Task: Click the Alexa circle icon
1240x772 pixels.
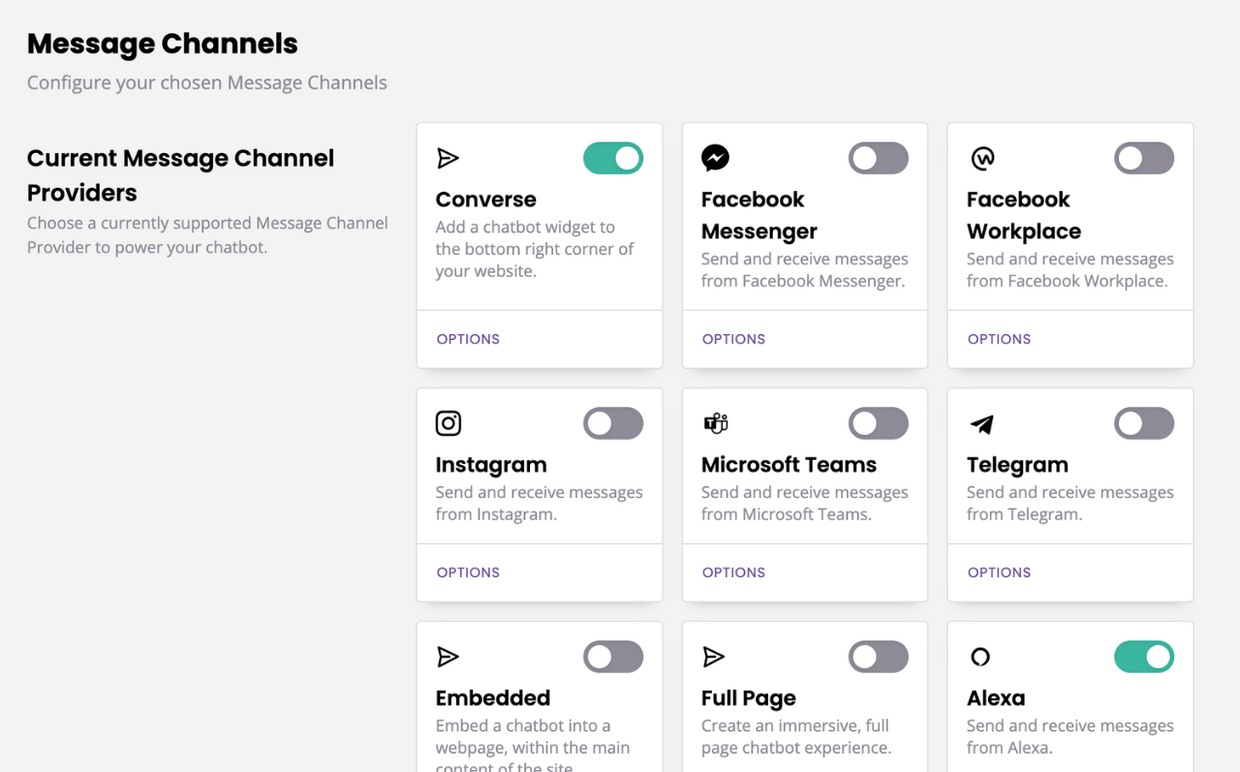Action: point(979,656)
